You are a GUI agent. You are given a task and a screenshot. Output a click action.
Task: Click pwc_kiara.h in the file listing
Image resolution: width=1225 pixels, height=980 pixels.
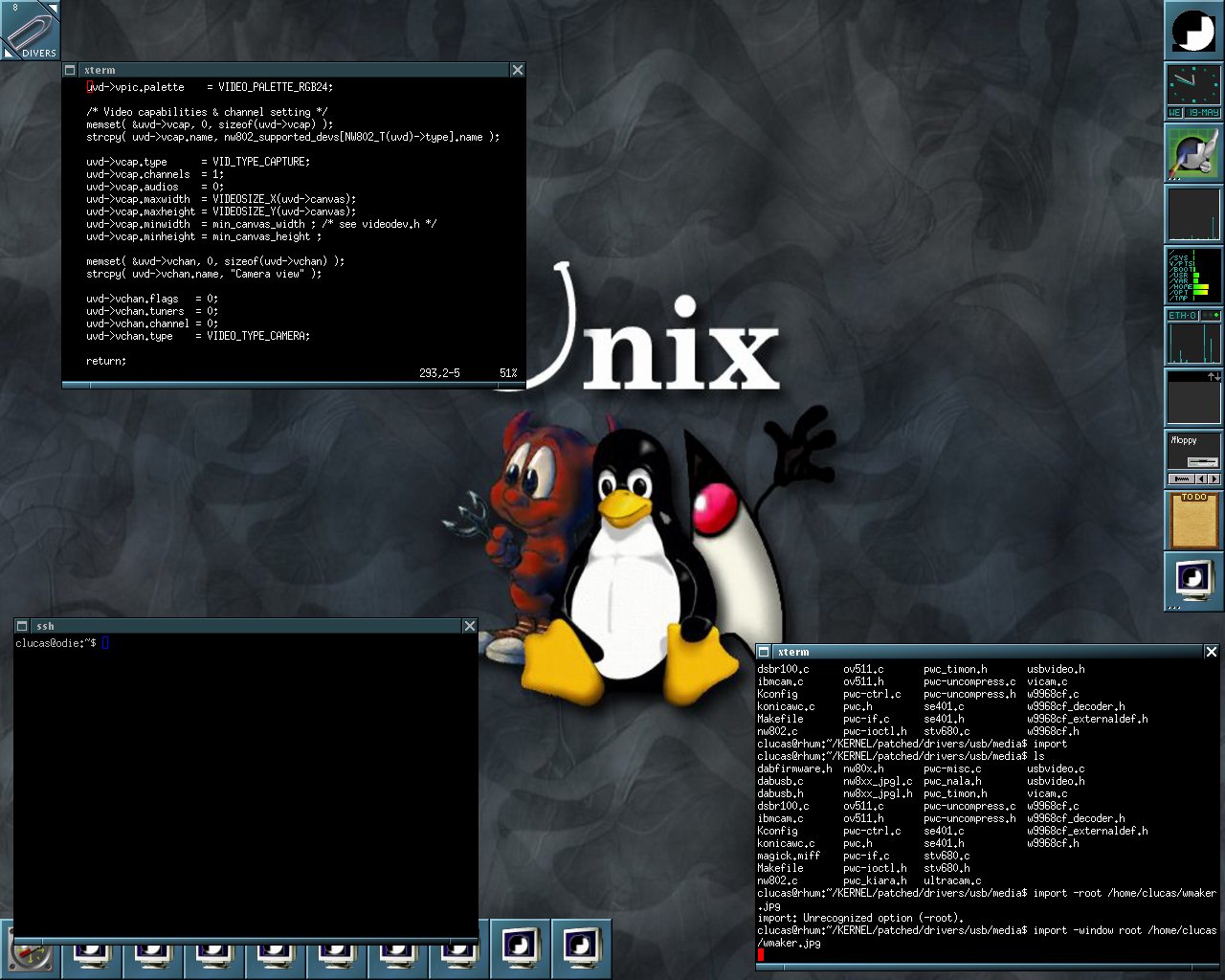pos(875,880)
